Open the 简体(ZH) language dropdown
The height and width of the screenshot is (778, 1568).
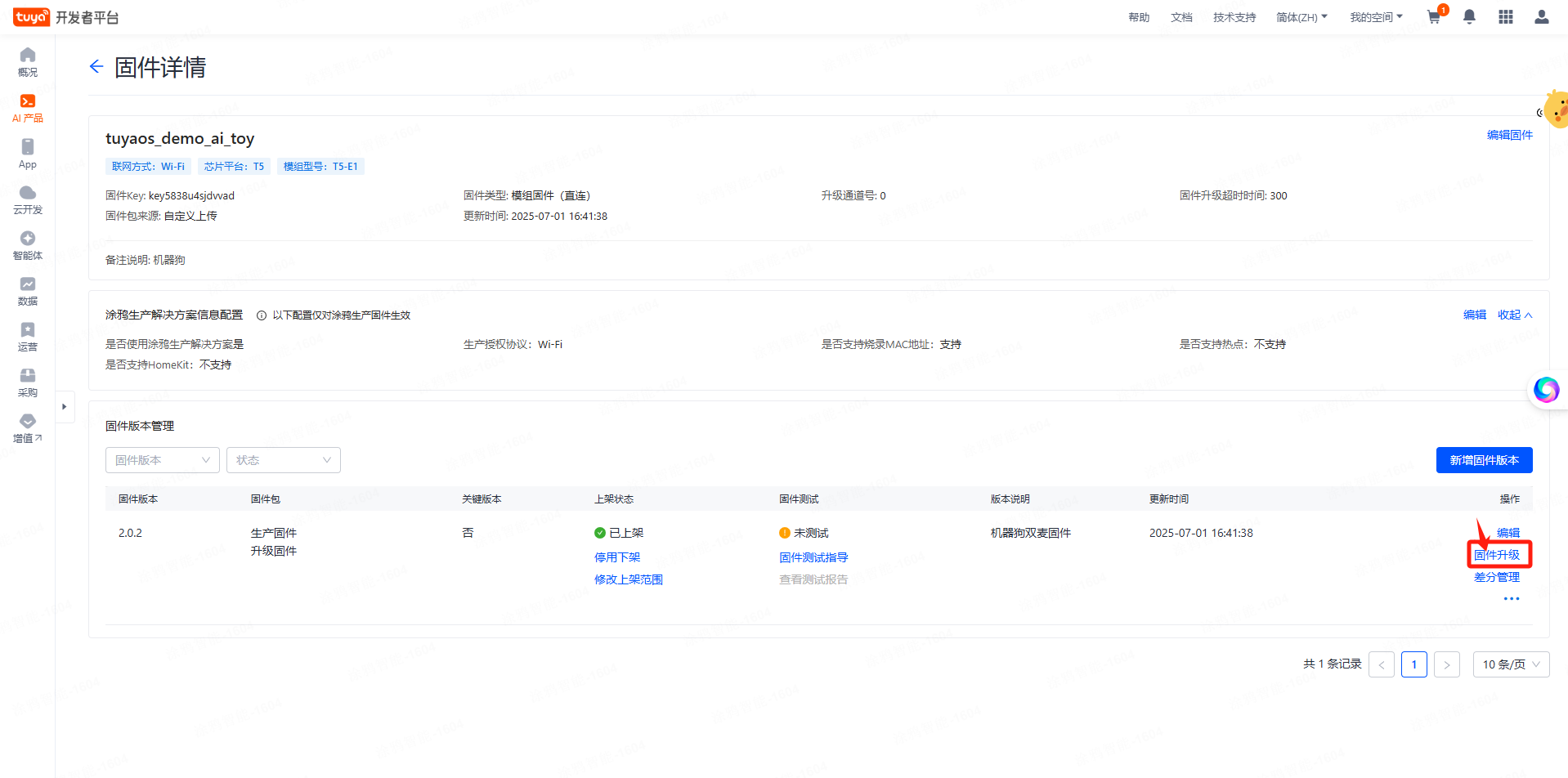[1301, 17]
